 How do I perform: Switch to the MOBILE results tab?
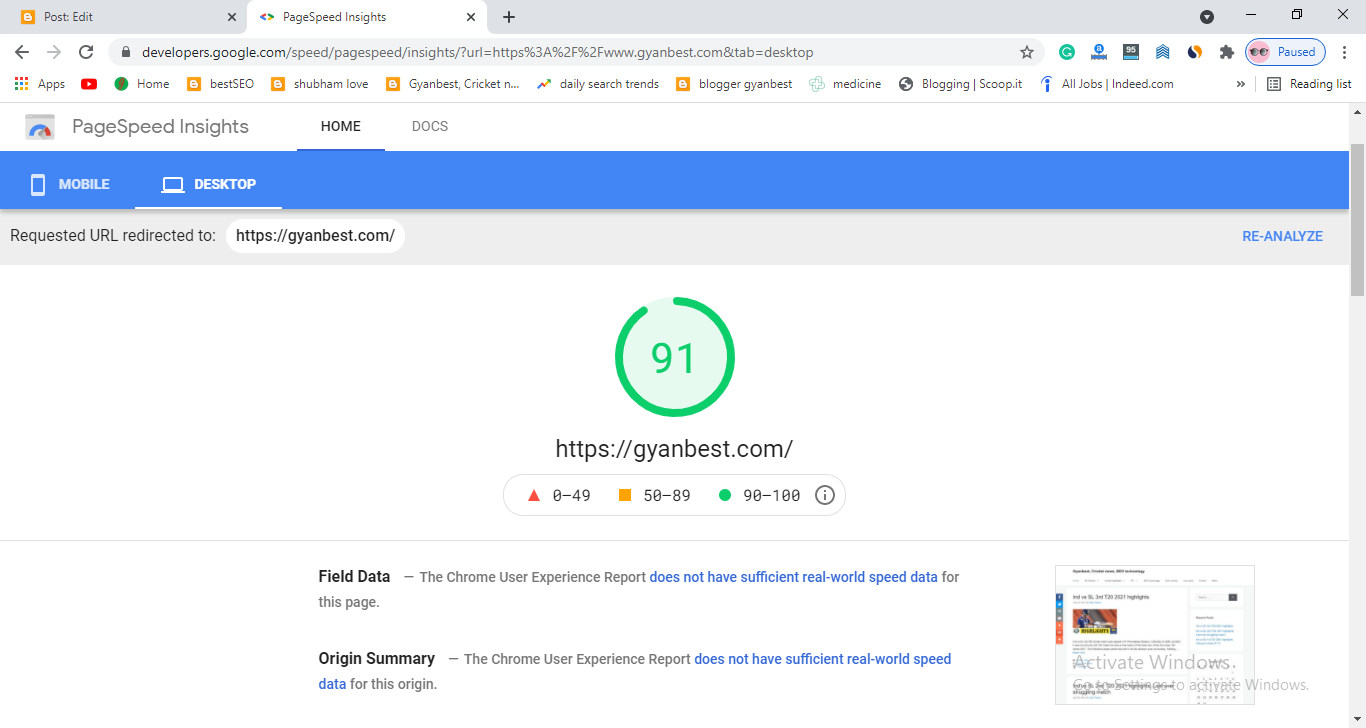69,184
